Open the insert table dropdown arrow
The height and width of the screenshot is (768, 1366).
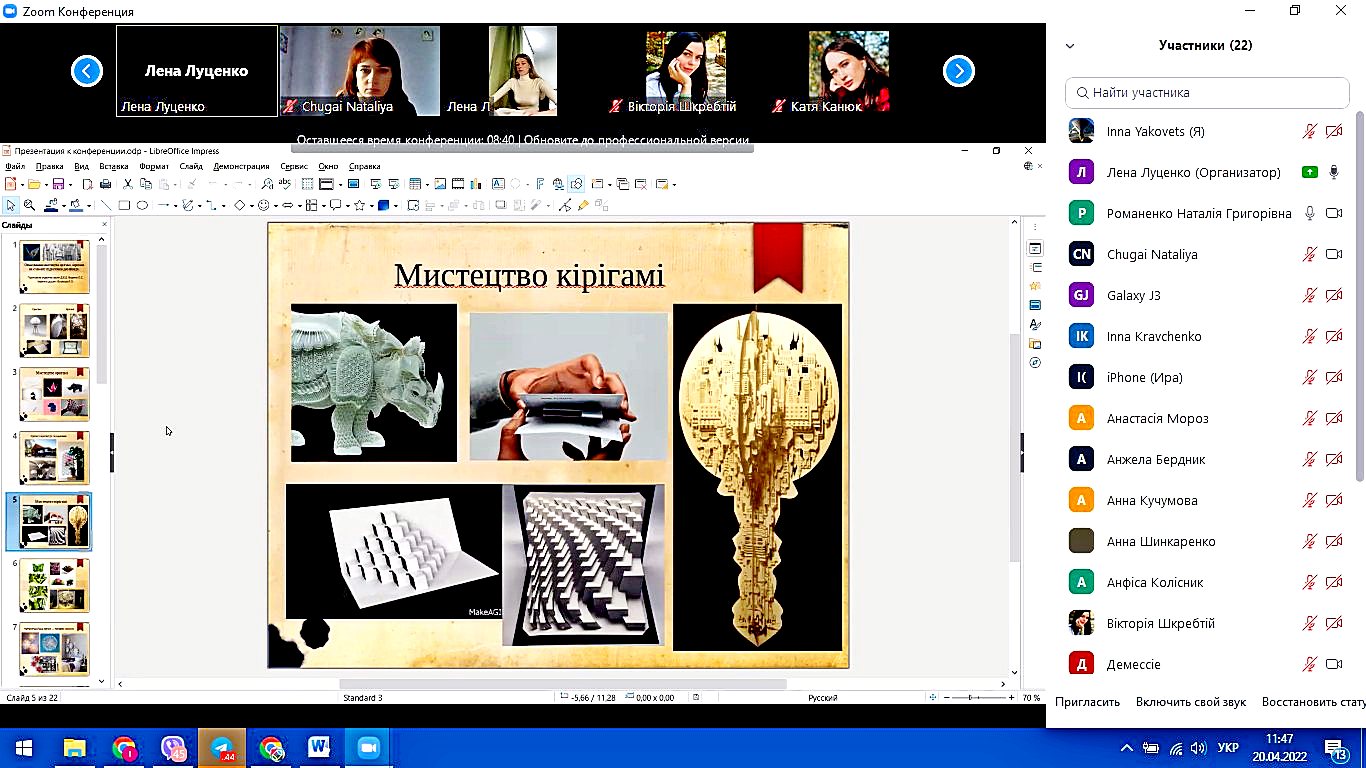point(427,185)
